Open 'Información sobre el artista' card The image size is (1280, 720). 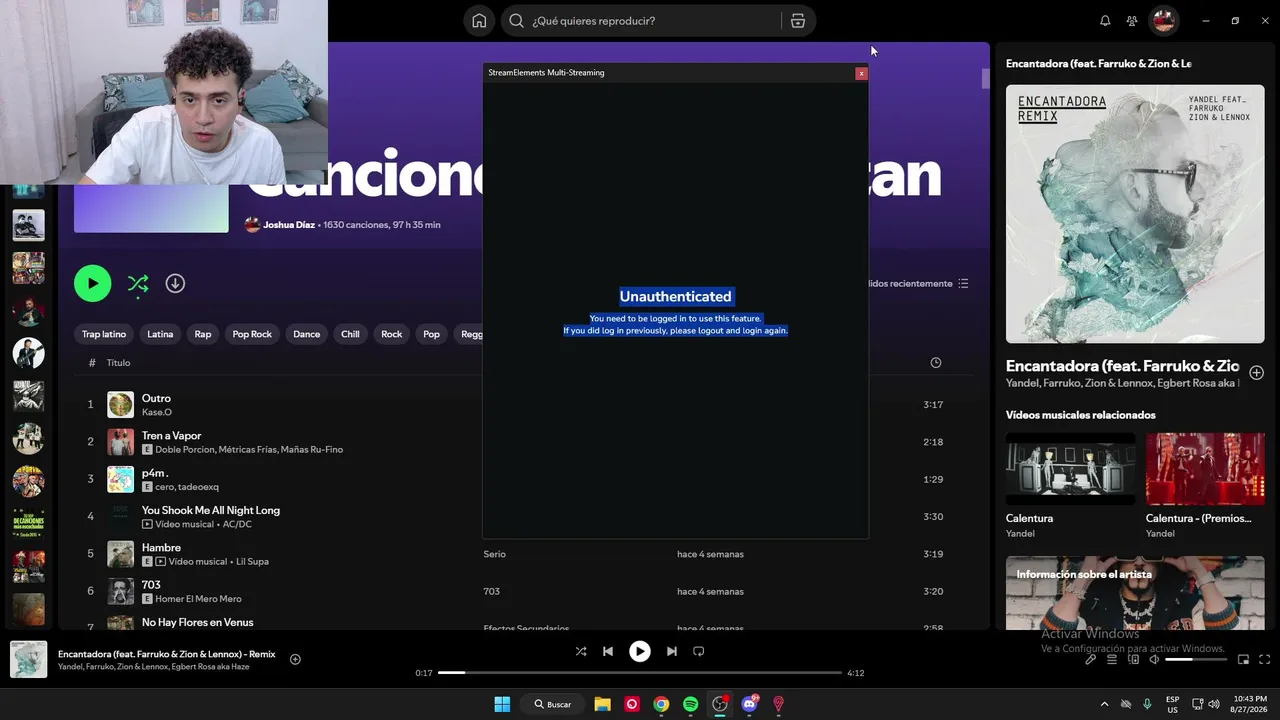[x=1135, y=593]
